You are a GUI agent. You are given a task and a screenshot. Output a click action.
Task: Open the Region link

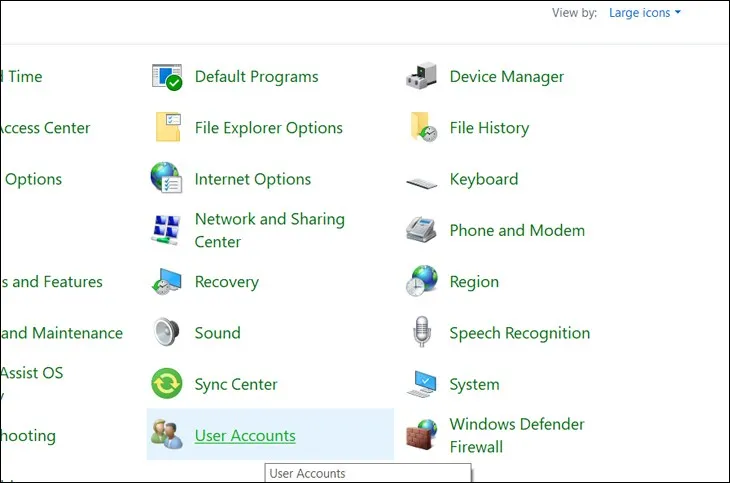pos(474,282)
